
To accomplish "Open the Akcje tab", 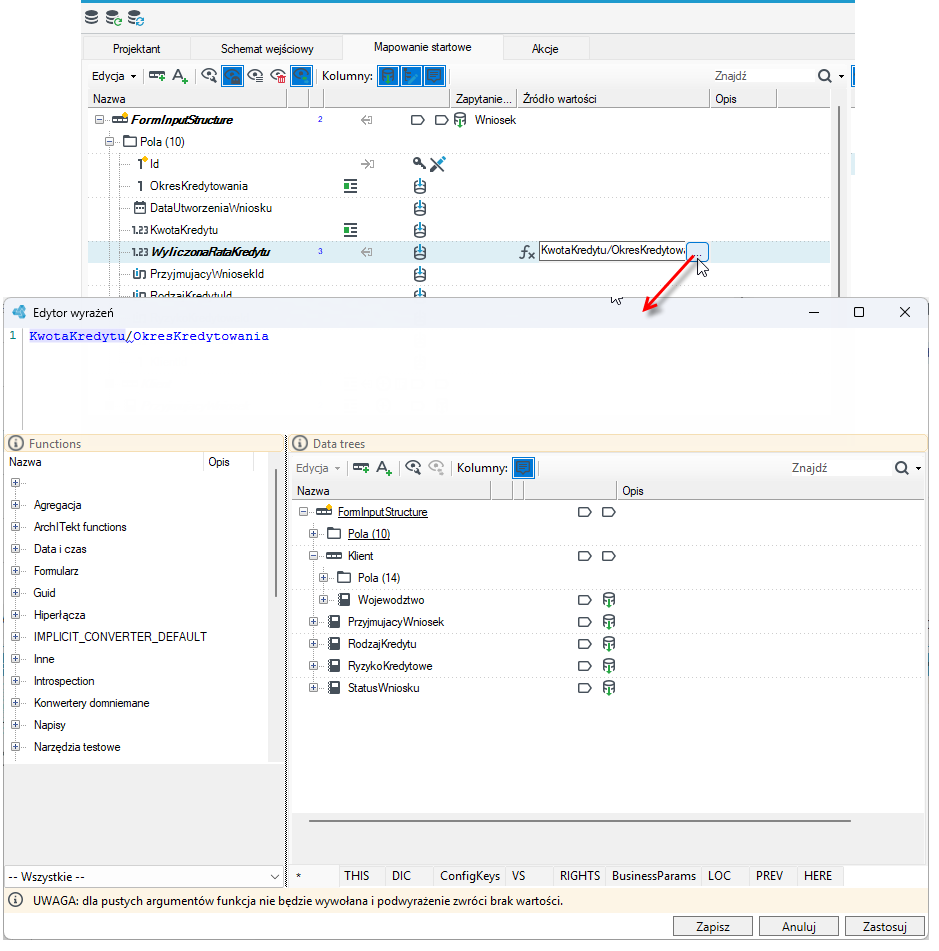I will click(545, 49).
